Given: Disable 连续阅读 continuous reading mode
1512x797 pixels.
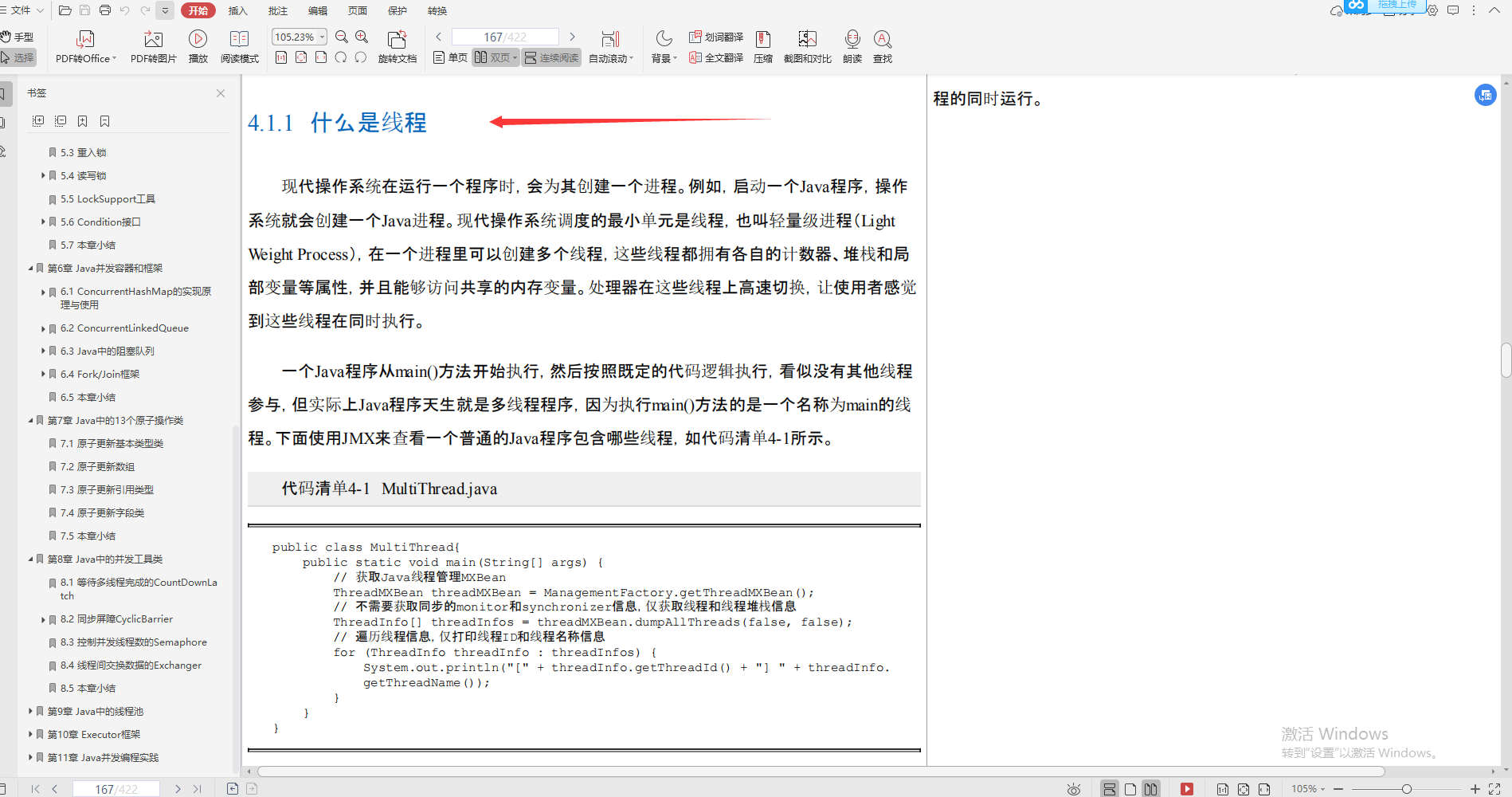Looking at the screenshot, I should [x=550, y=57].
